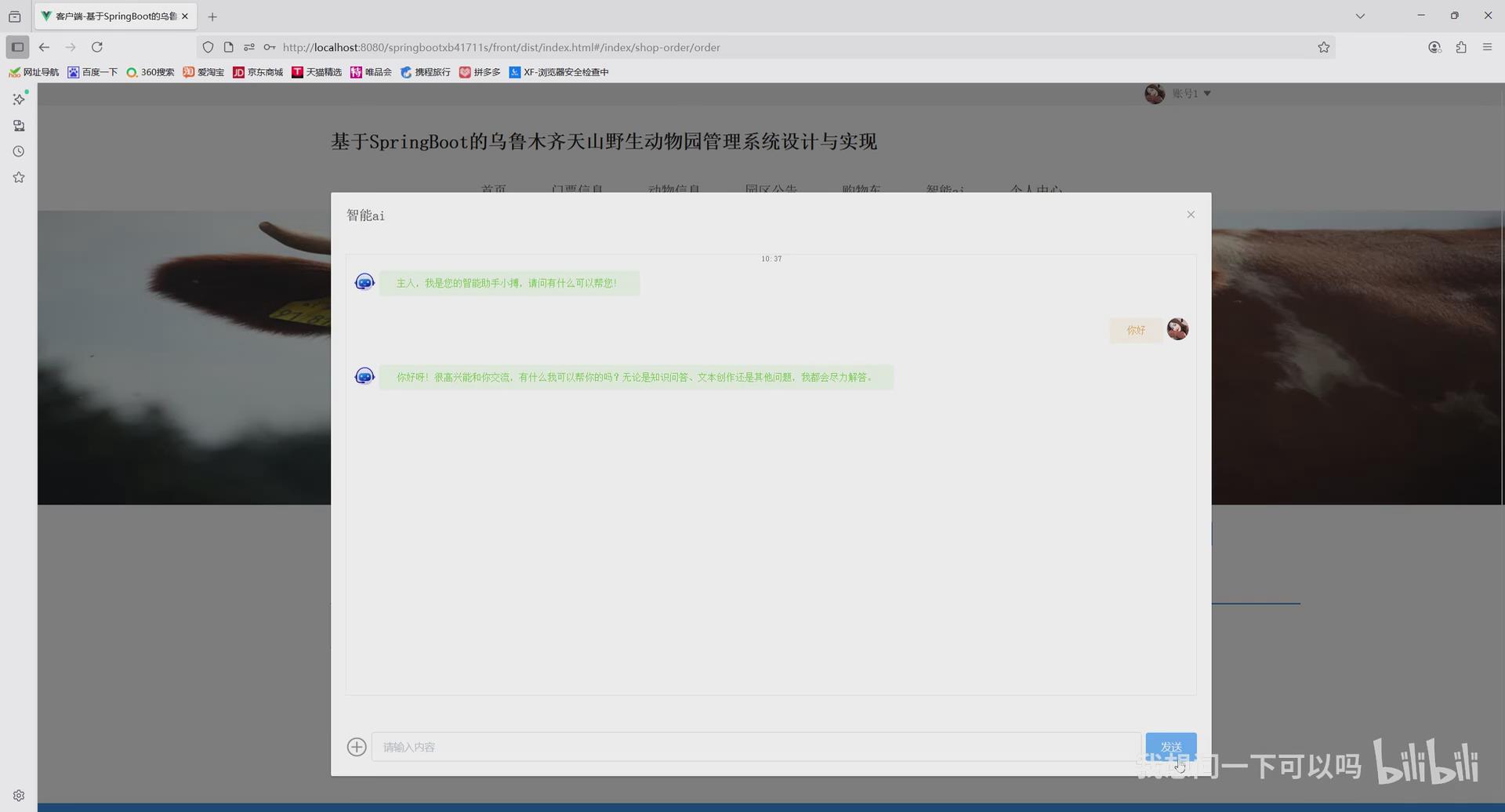Click the plus icon to add attachment

[x=357, y=746]
